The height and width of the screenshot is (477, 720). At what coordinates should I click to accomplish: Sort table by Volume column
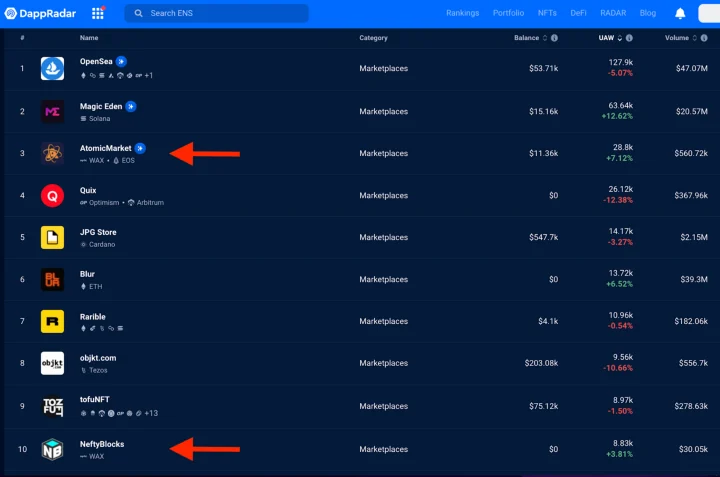[677, 38]
